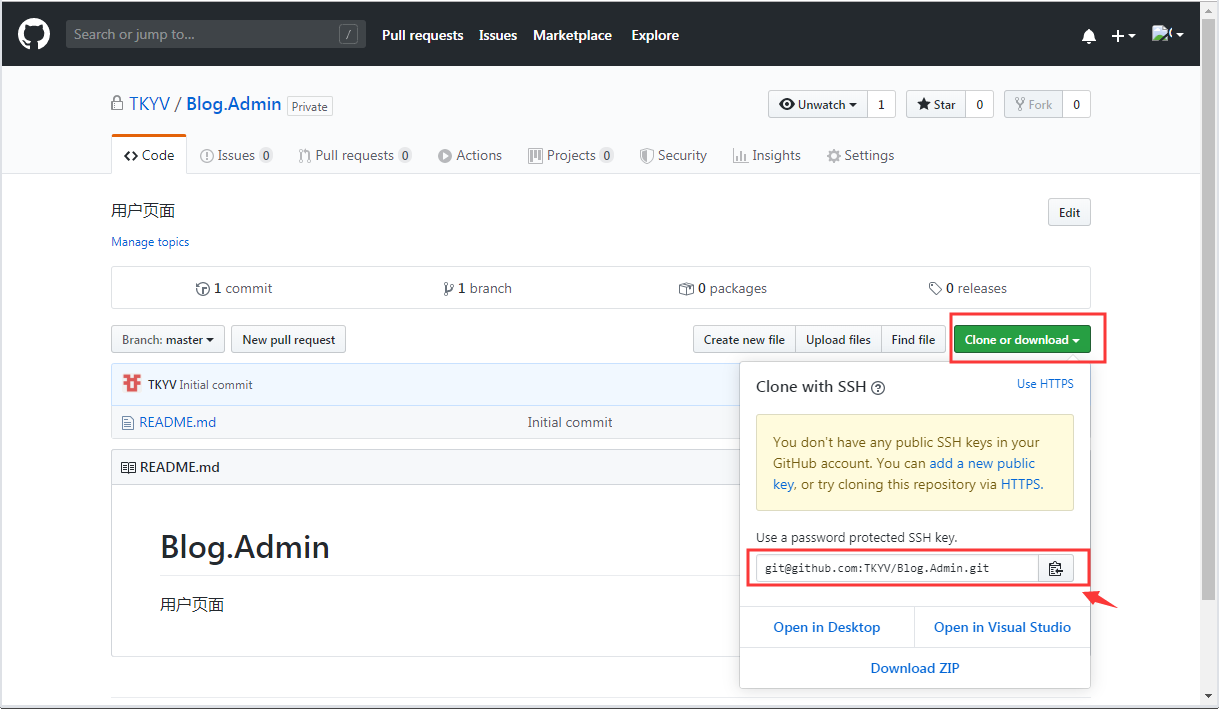This screenshot has height=709, width=1219.
Task: Click the SSH help question mark icon
Action: click(878, 388)
